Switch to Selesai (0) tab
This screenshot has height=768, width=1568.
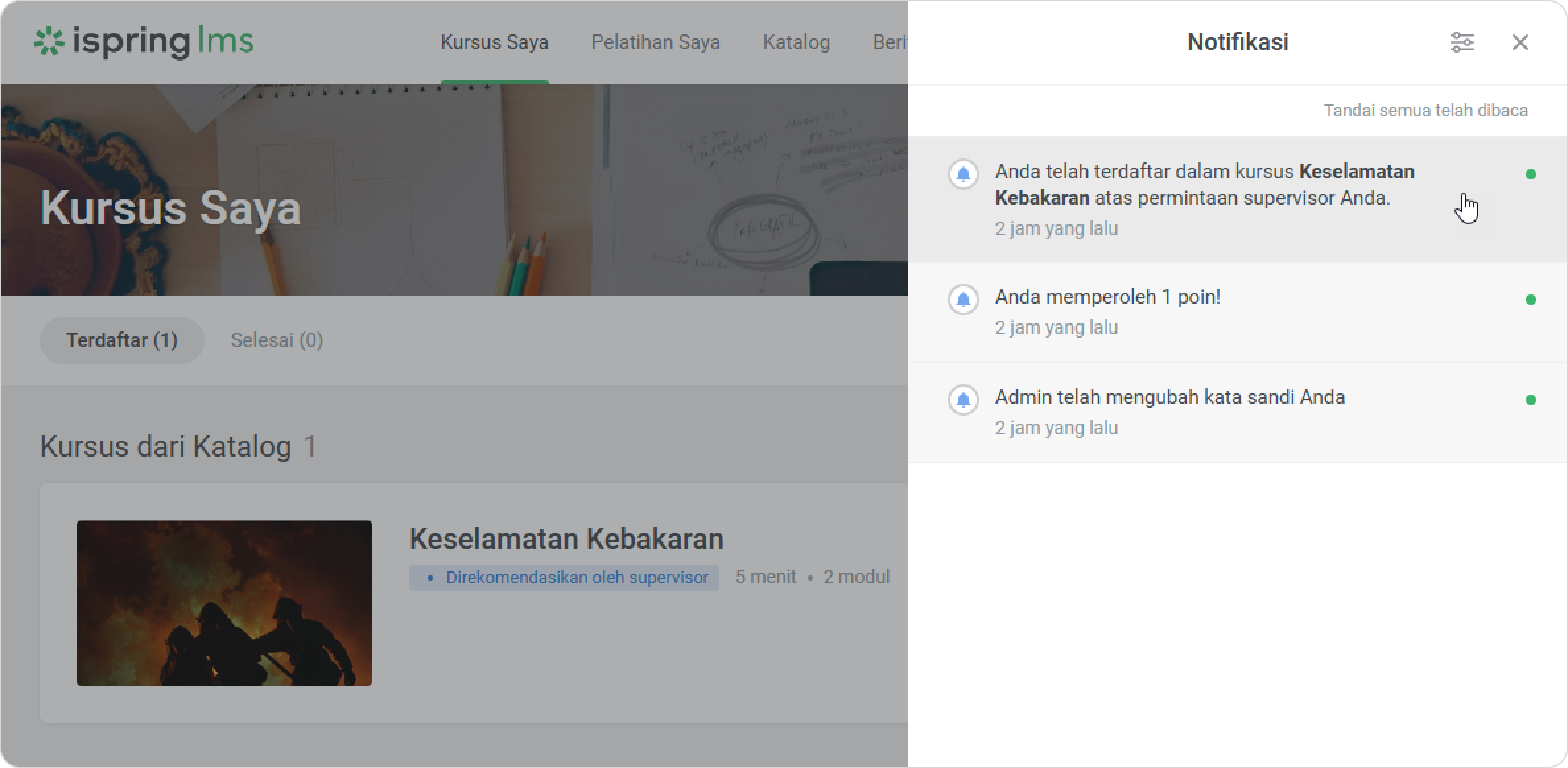coord(277,340)
